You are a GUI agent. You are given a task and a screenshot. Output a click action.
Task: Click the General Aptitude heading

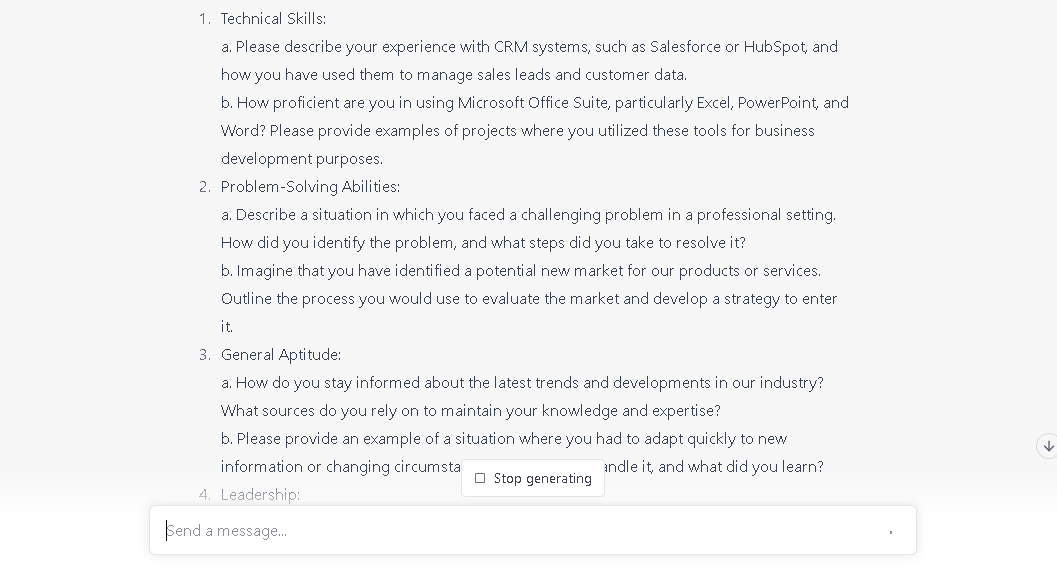coord(280,355)
